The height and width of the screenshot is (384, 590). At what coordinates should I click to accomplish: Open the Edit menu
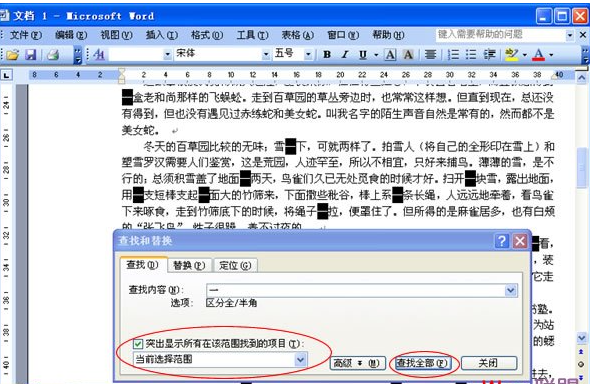[71, 35]
